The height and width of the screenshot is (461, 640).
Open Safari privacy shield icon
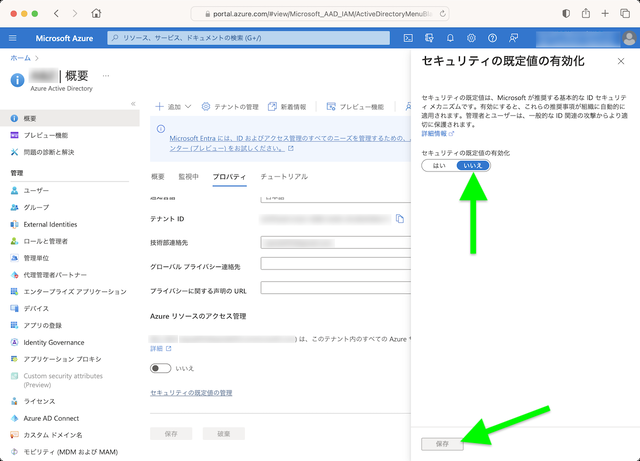coord(566,13)
